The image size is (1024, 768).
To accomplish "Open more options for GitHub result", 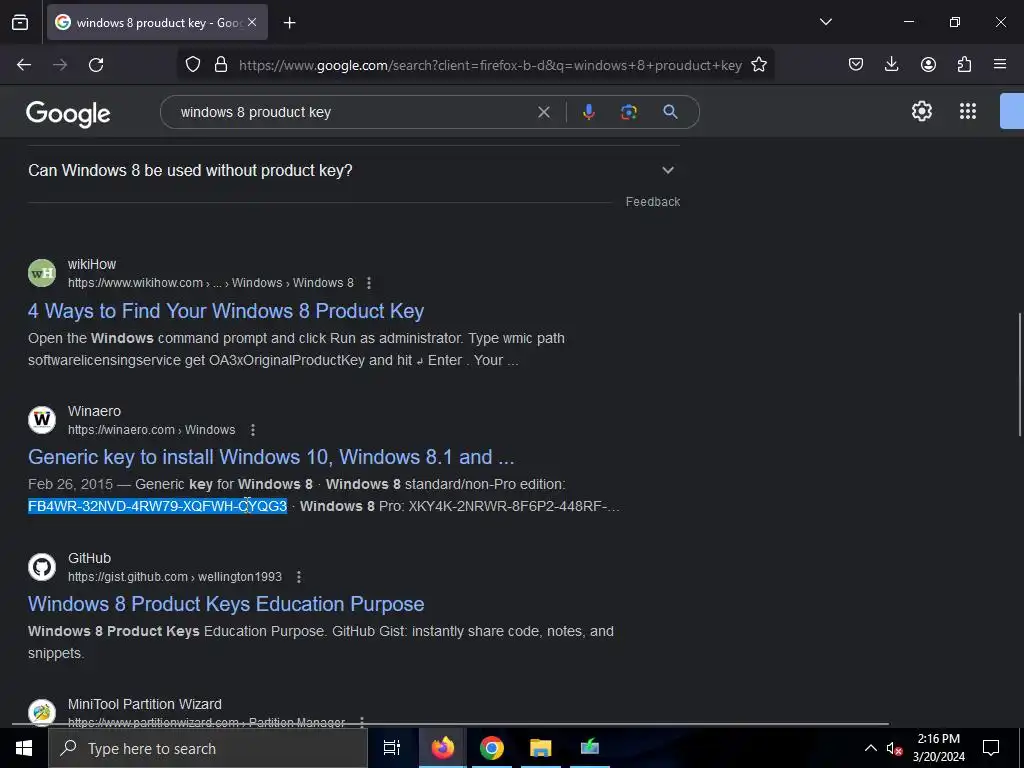I will click(x=298, y=577).
